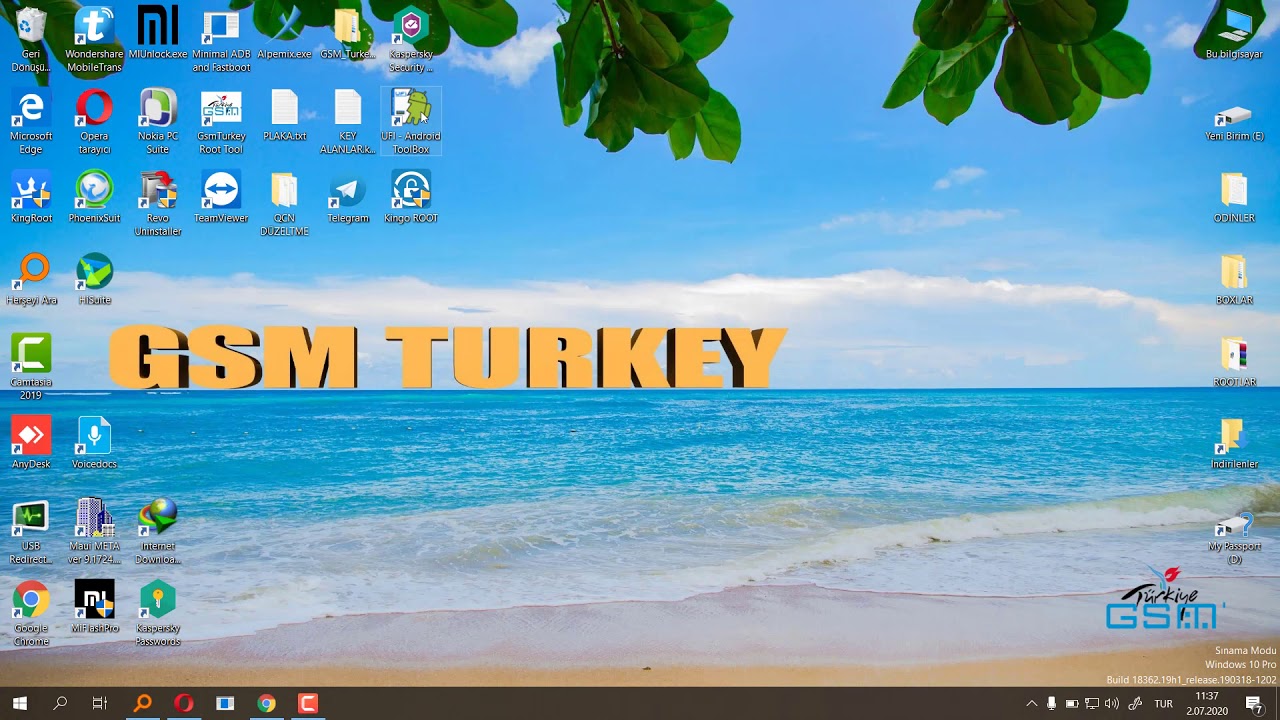
Task: Click the microphone tray icon
Action: pyautogui.click(x=1051, y=703)
